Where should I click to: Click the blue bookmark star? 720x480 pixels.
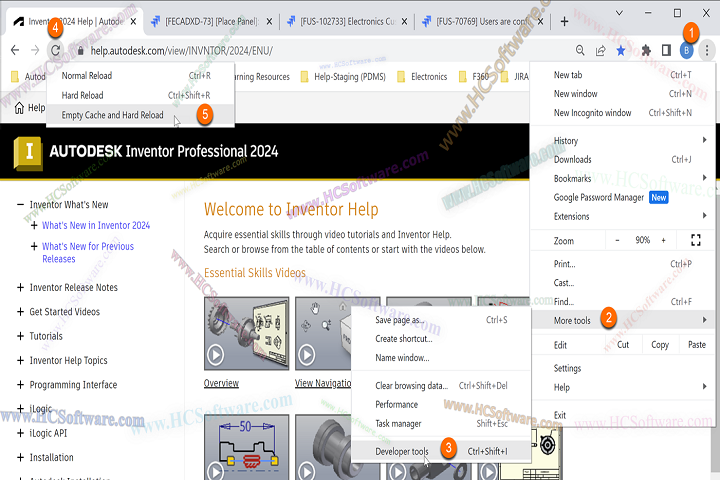621,50
